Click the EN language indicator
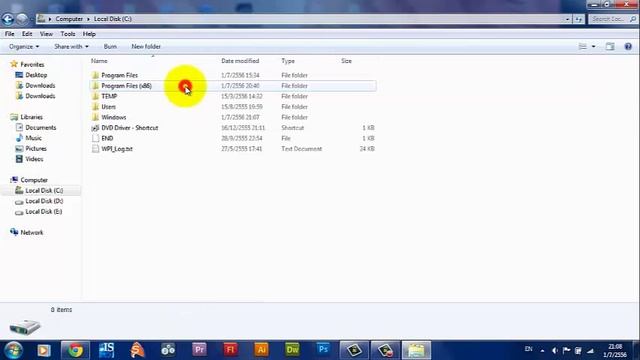 pyautogui.click(x=529, y=349)
